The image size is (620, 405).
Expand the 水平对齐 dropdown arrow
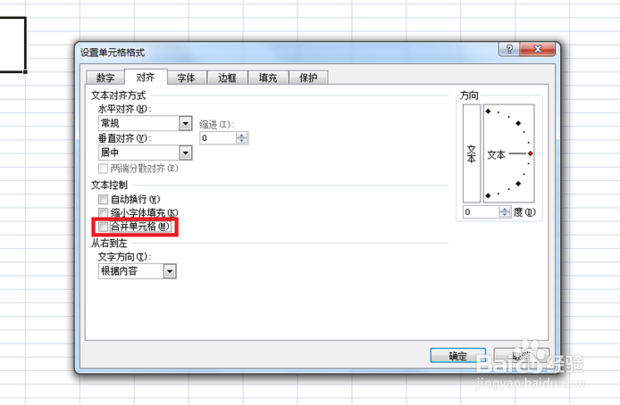185,123
